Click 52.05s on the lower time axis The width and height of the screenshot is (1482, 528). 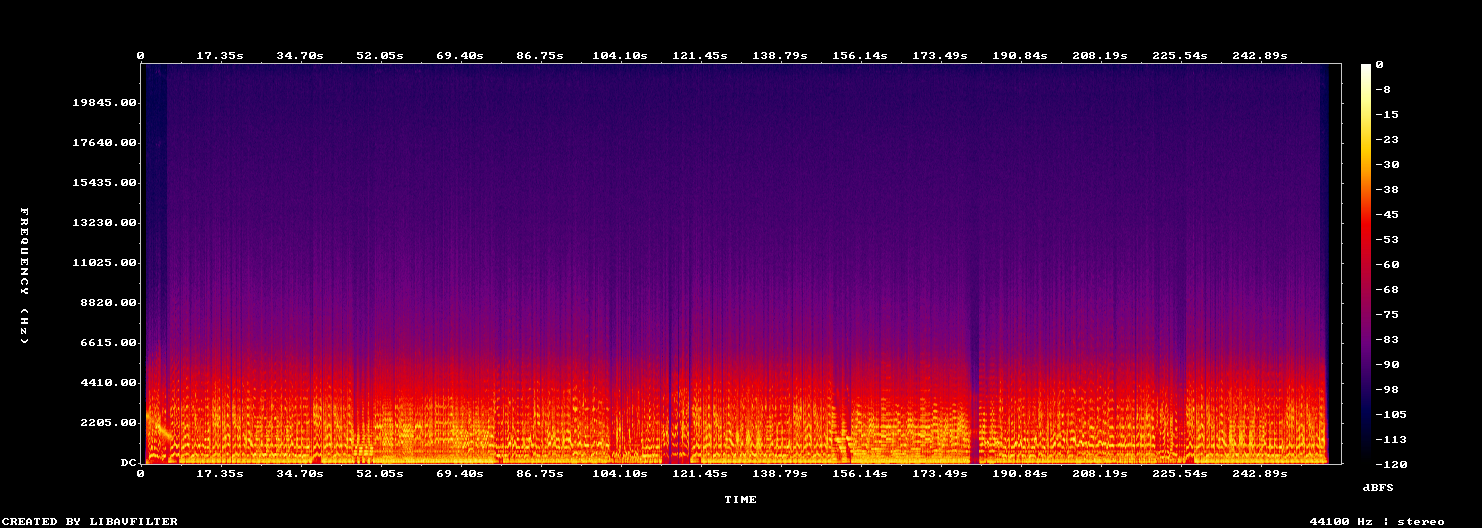[380, 473]
